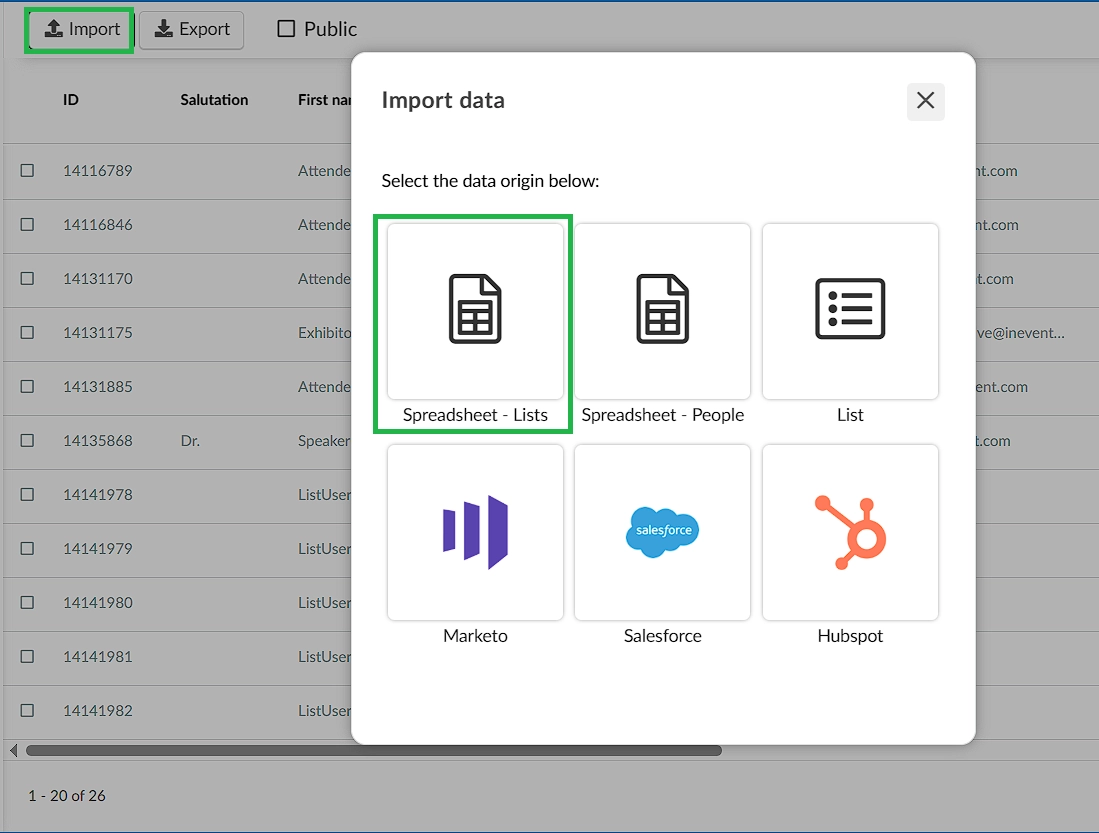Viewport: 1099px width, 833px height.
Task: Click the ID column header
Action: [71, 100]
